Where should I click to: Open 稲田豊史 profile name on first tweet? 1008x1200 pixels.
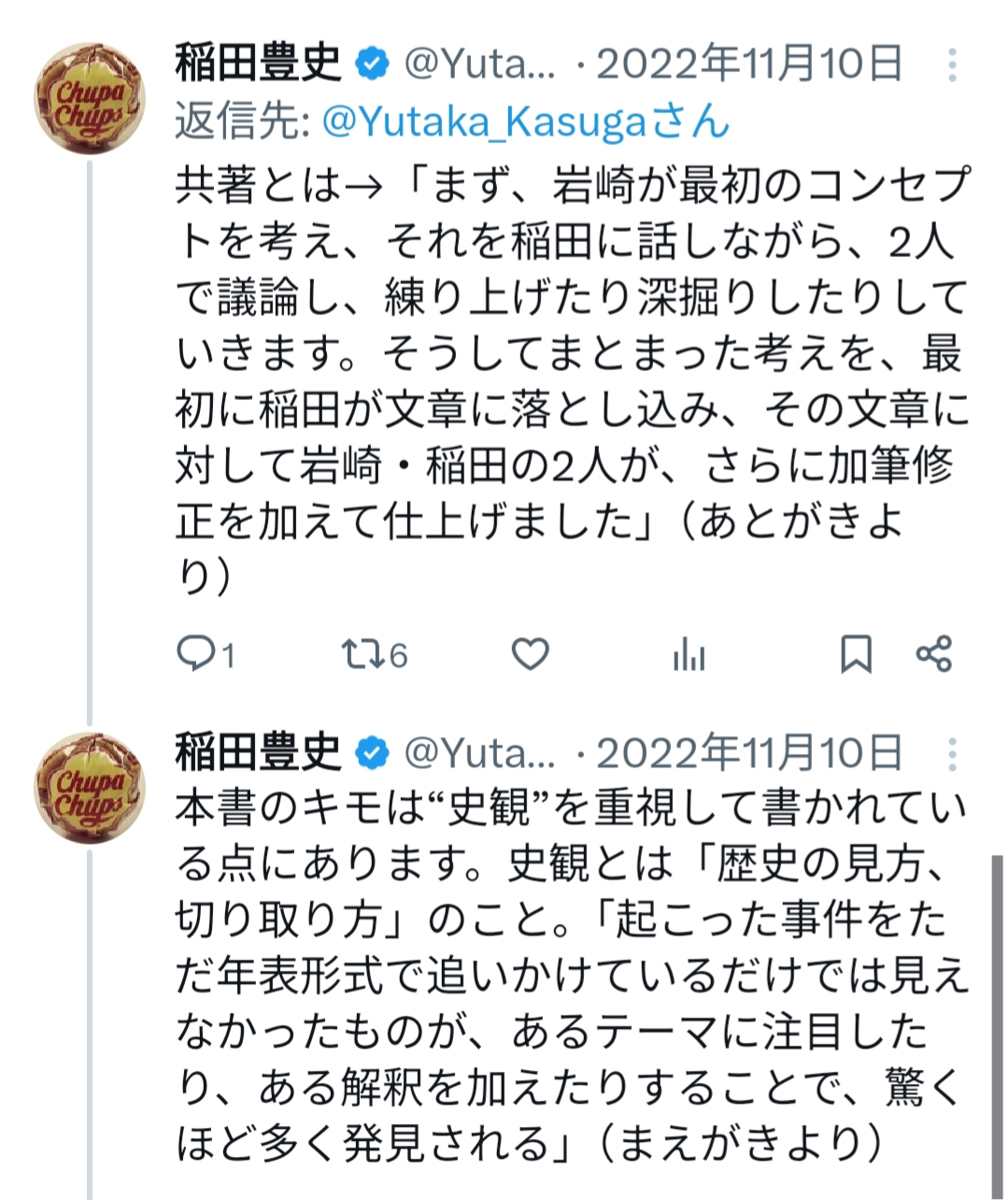tap(258, 64)
